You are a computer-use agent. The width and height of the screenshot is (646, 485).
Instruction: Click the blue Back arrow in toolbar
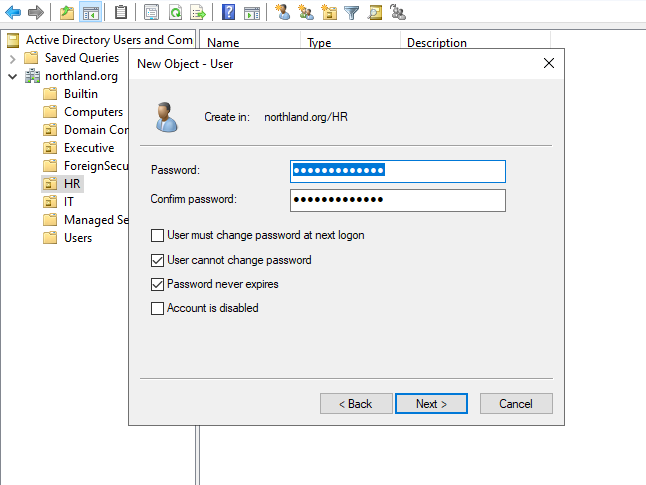[14, 13]
